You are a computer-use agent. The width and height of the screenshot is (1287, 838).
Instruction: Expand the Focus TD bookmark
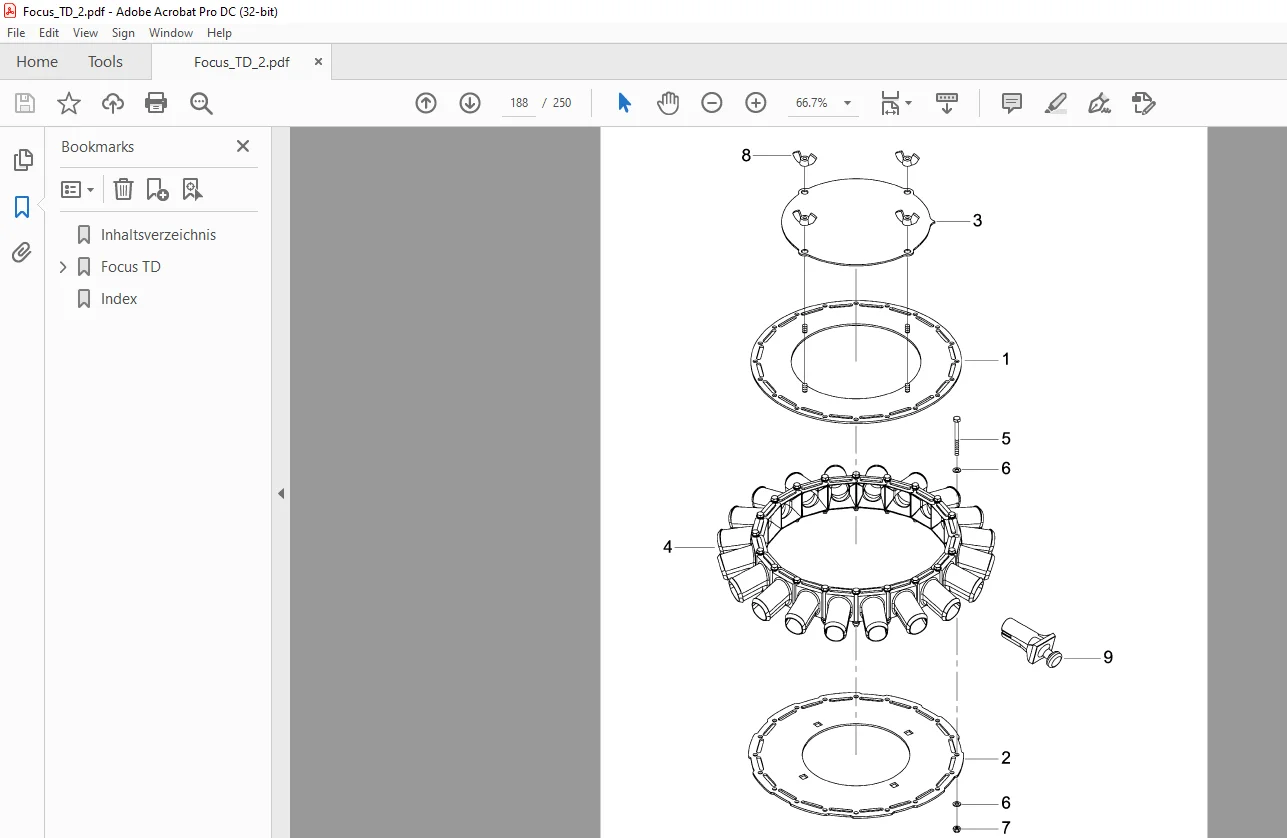coord(63,267)
